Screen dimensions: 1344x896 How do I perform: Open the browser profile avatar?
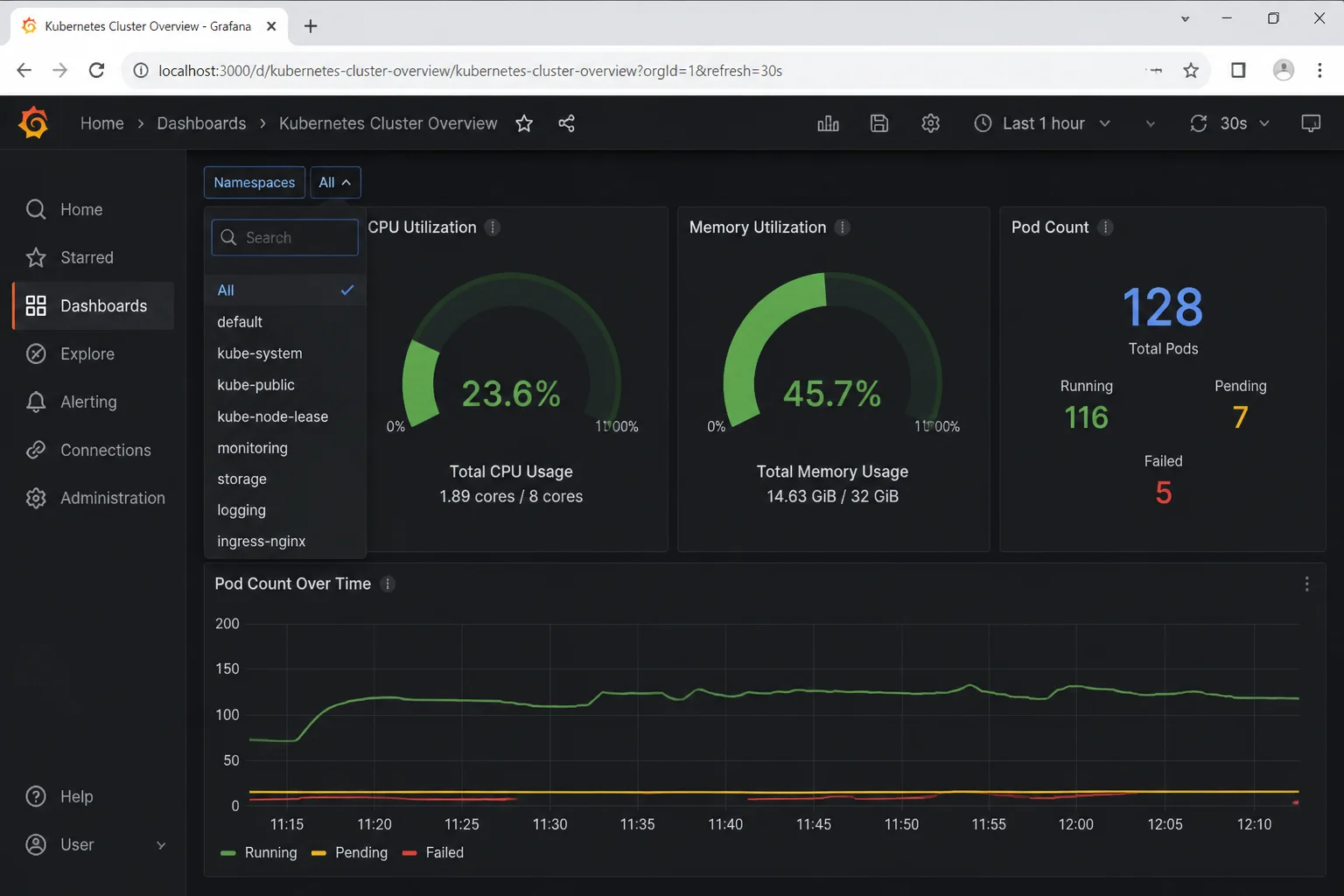tap(1284, 70)
